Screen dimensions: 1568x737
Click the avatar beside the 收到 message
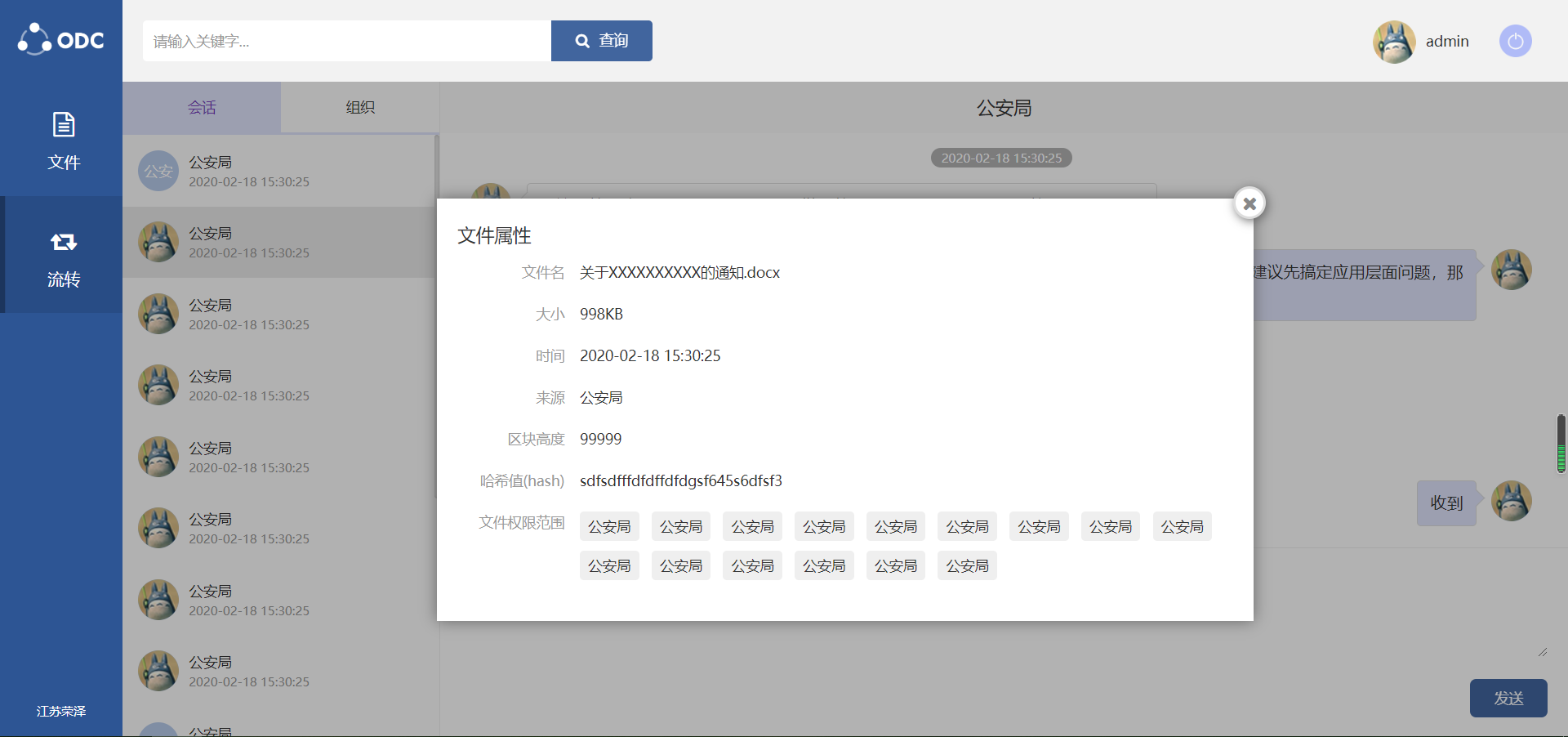(x=1511, y=501)
